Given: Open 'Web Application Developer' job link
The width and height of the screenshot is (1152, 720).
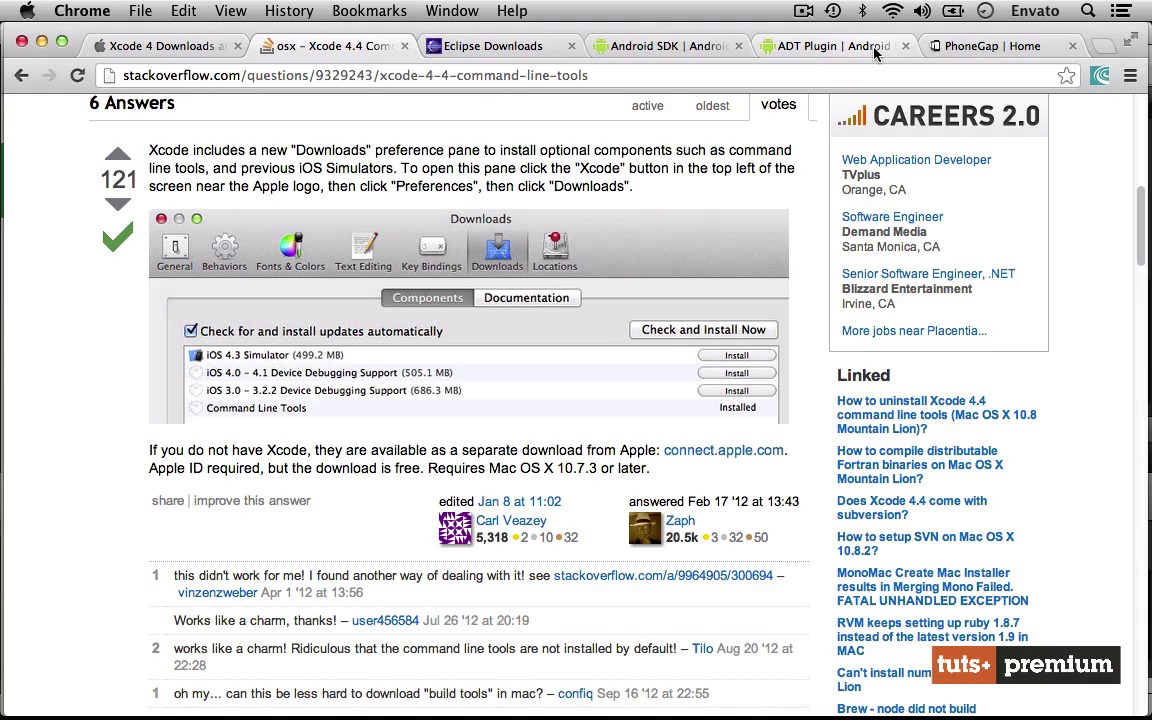Looking at the screenshot, I should coord(916,159).
